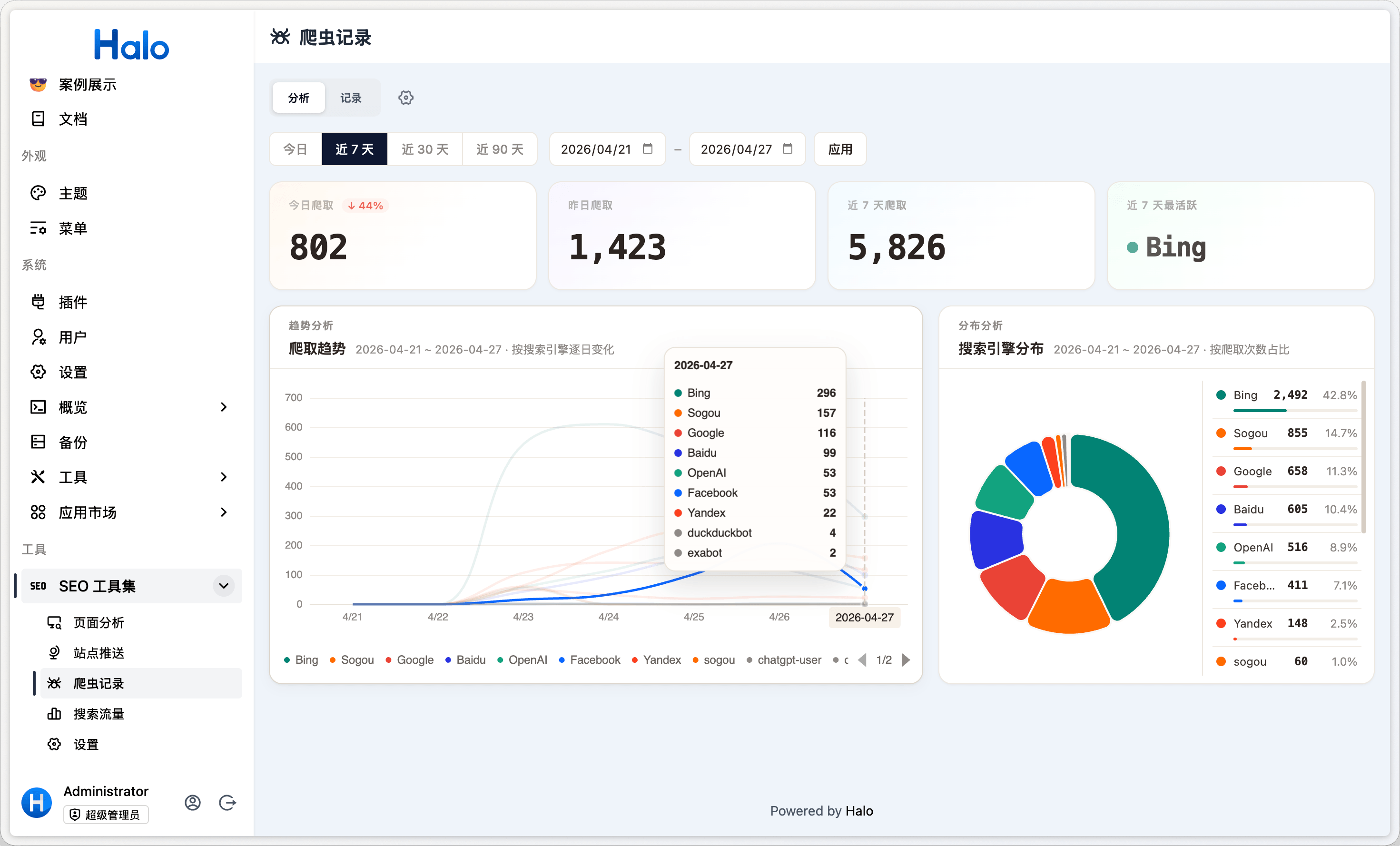Click the distribution list vertical scrollbar
The height and width of the screenshot is (846, 1400).
pyautogui.click(x=1364, y=457)
